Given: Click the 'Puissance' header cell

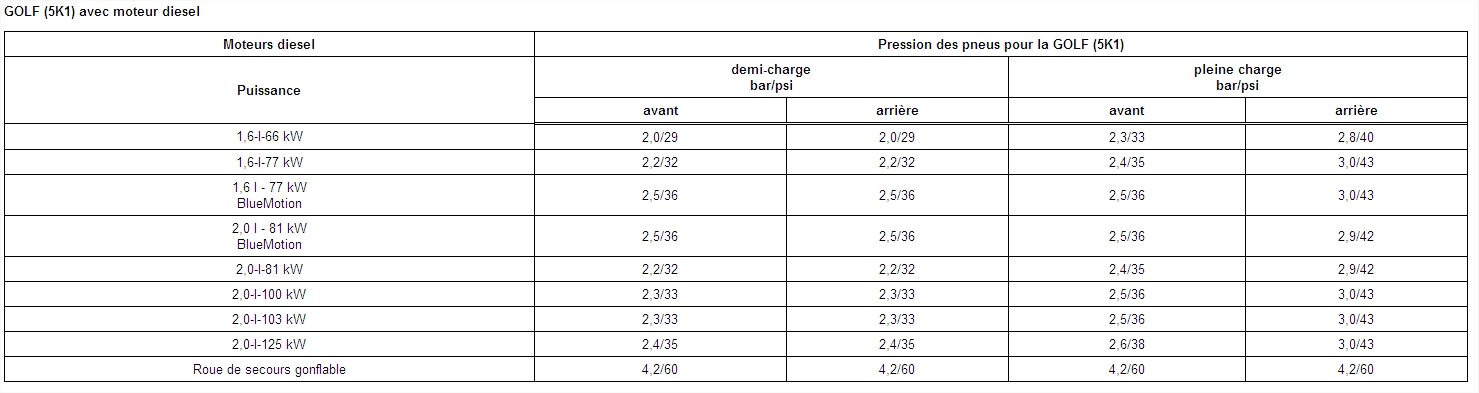Looking at the screenshot, I should tap(269, 90).
